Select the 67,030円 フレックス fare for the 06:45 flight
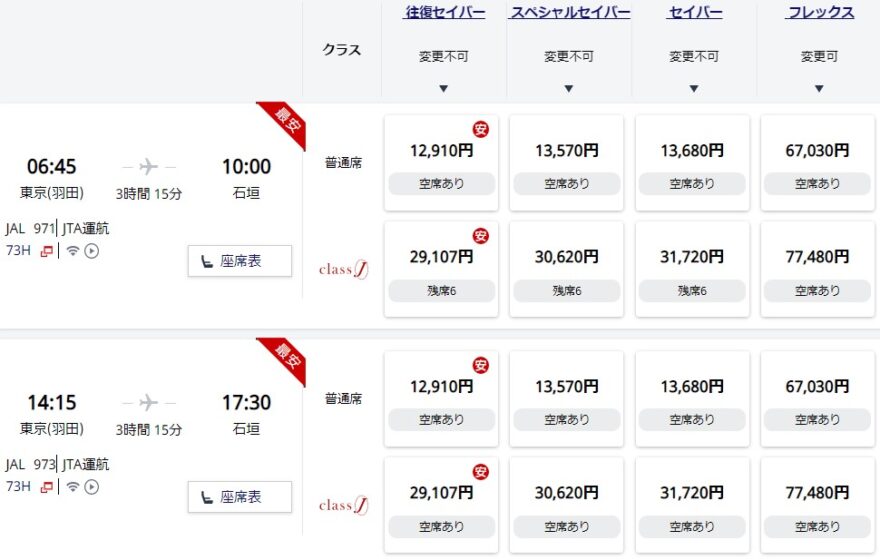880x560 pixels. click(x=817, y=163)
